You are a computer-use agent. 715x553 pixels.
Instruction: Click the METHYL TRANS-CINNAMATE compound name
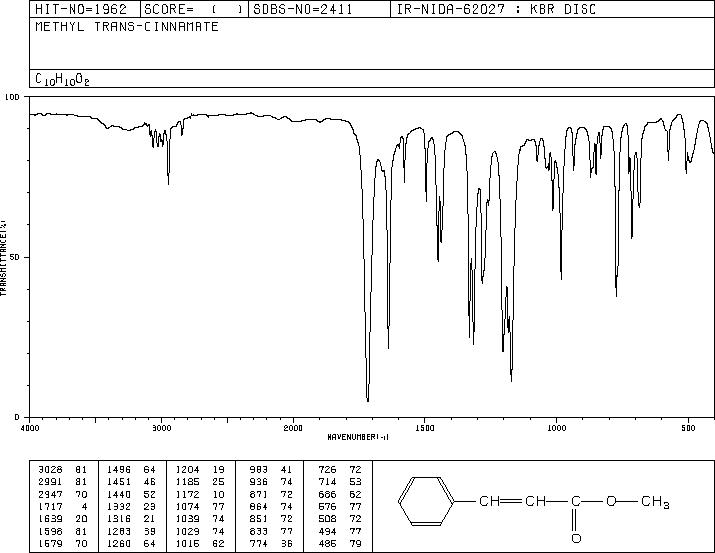coord(127,27)
